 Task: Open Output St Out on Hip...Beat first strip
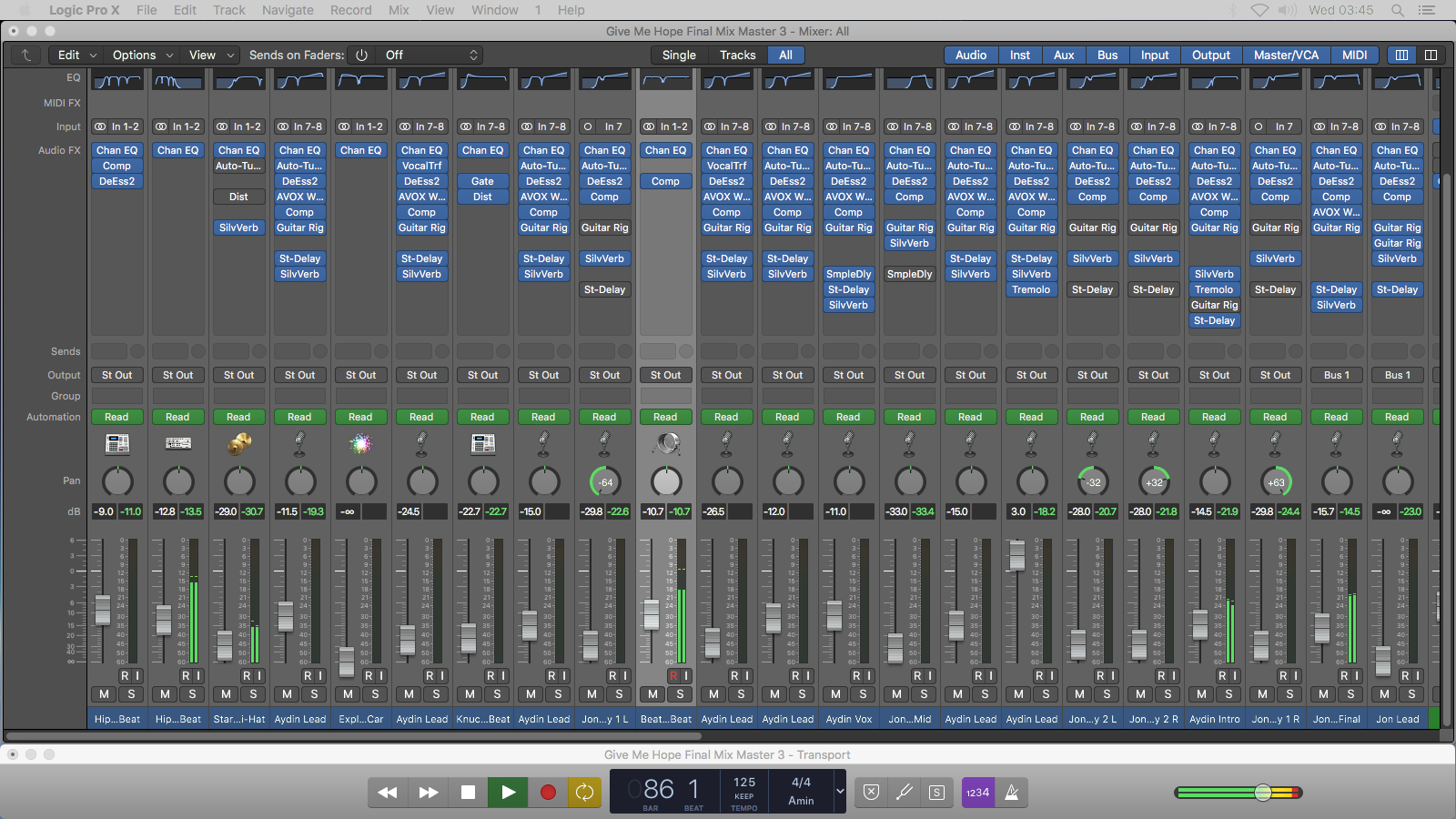117,375
